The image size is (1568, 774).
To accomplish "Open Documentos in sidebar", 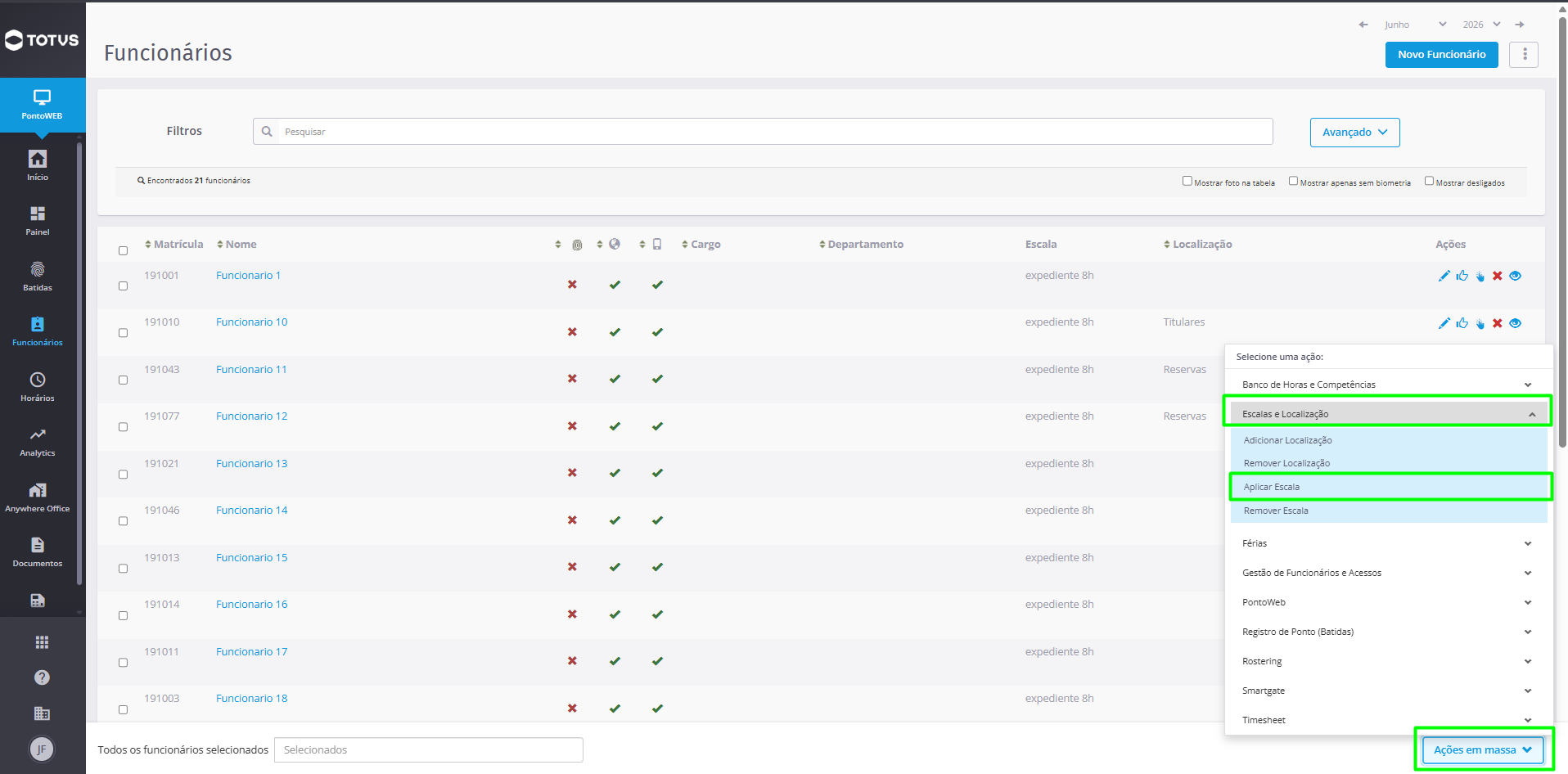I will click(38, 552).
